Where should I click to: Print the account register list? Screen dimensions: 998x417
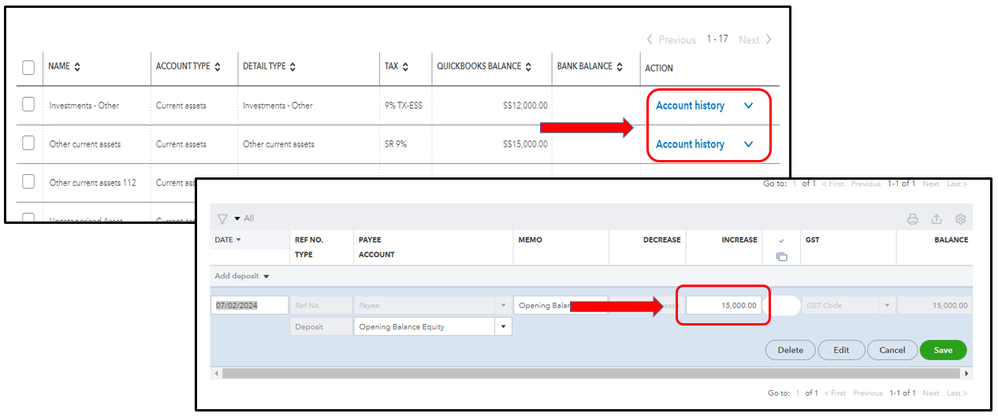coord(912,219)
